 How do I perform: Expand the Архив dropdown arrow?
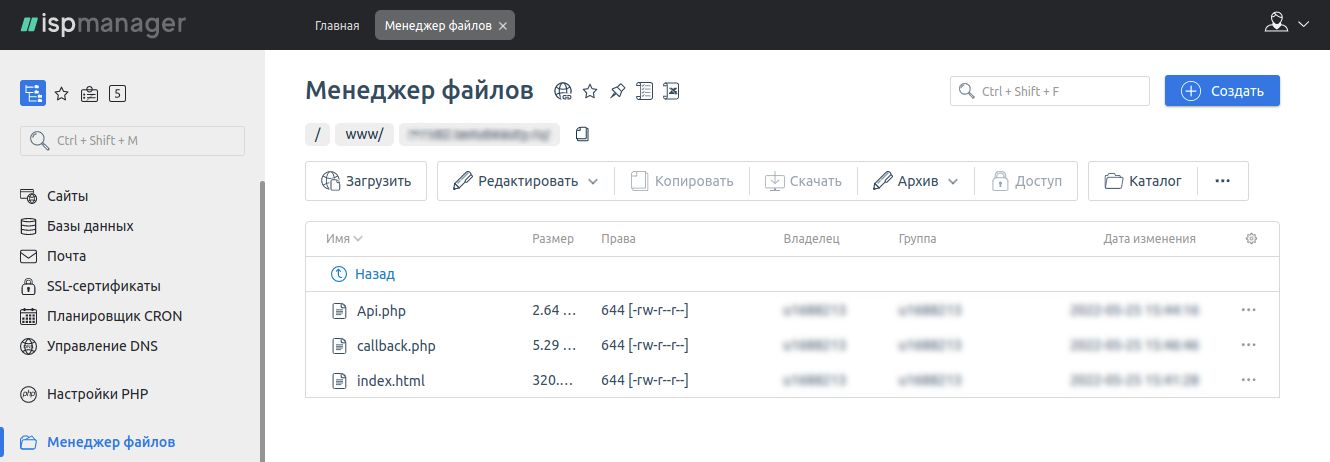pos(953,182)
